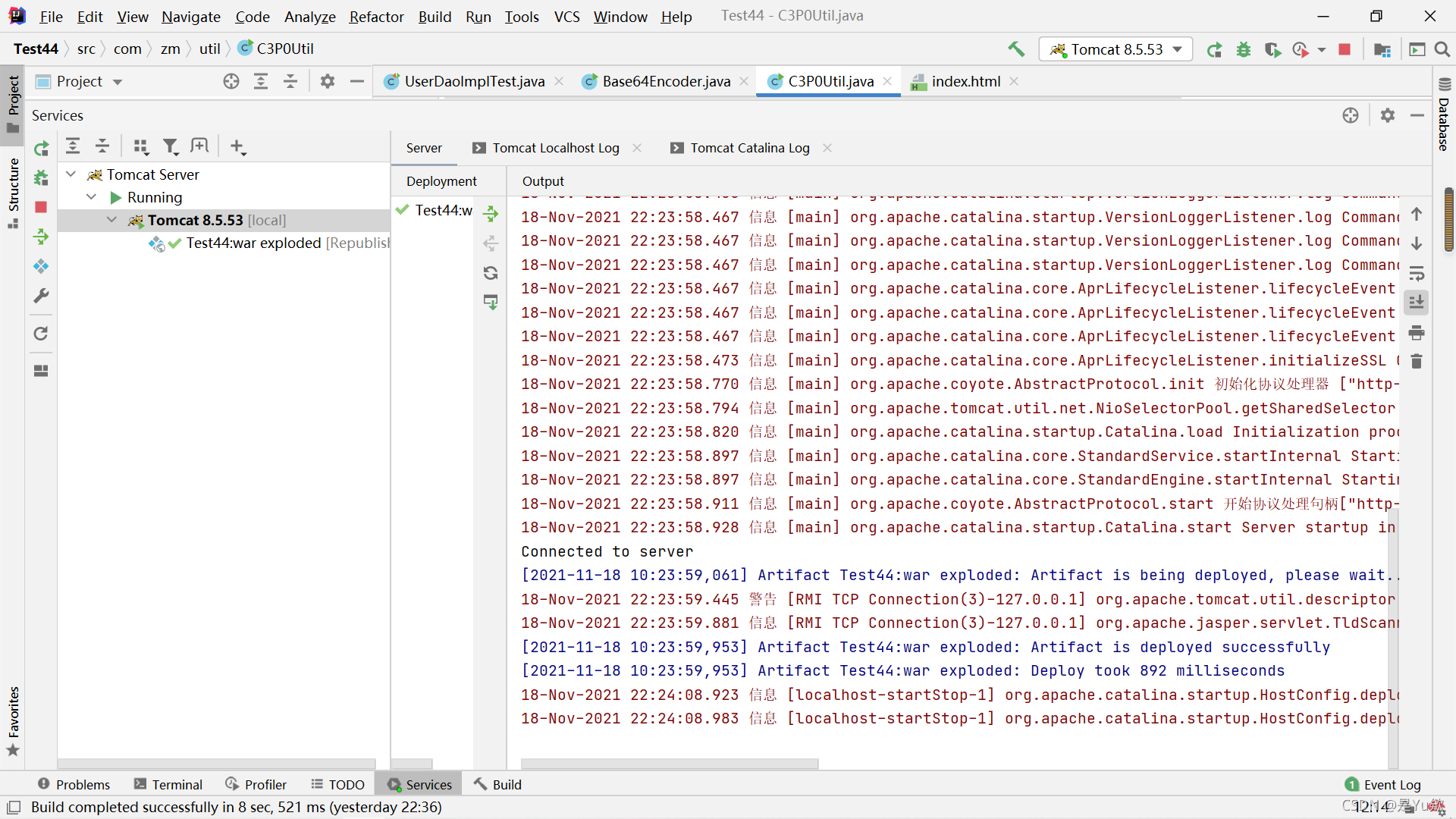This screenshot has width=1456, height=819.
Task: Toggle scroll to end of output
Action: pyautogui.click(x=1416, y=303)
